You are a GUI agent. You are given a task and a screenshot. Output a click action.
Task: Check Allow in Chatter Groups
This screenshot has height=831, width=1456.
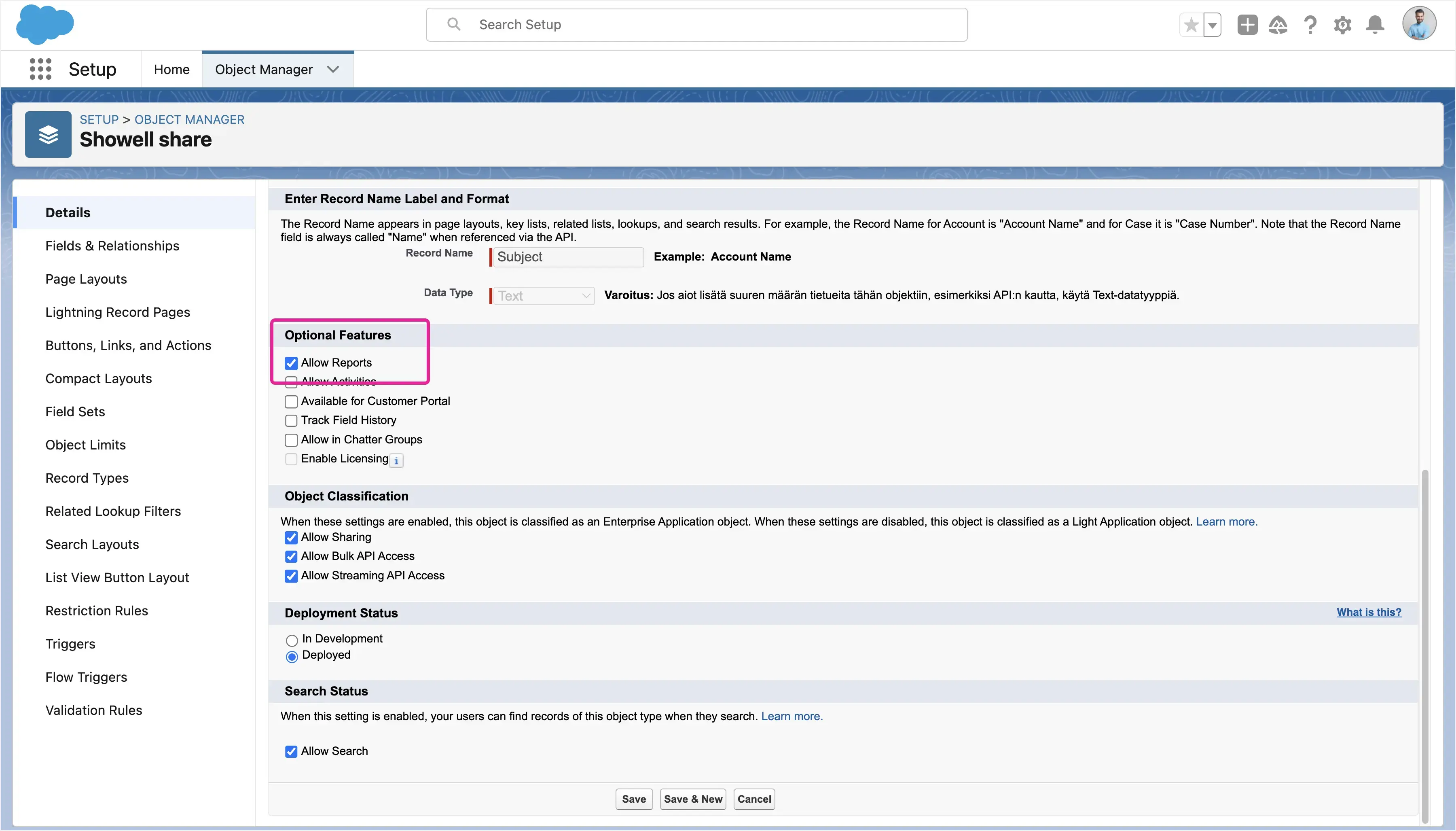click(x=291, y=440)
